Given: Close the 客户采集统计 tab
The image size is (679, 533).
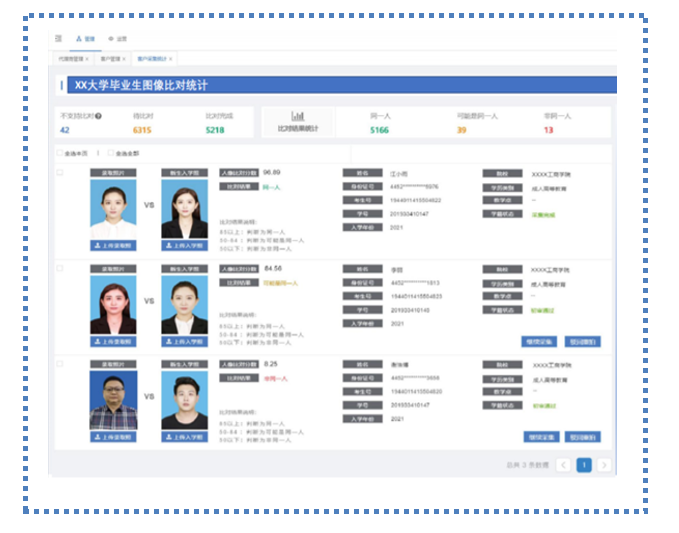Looking at the screenshot, I should click(171, 59).
